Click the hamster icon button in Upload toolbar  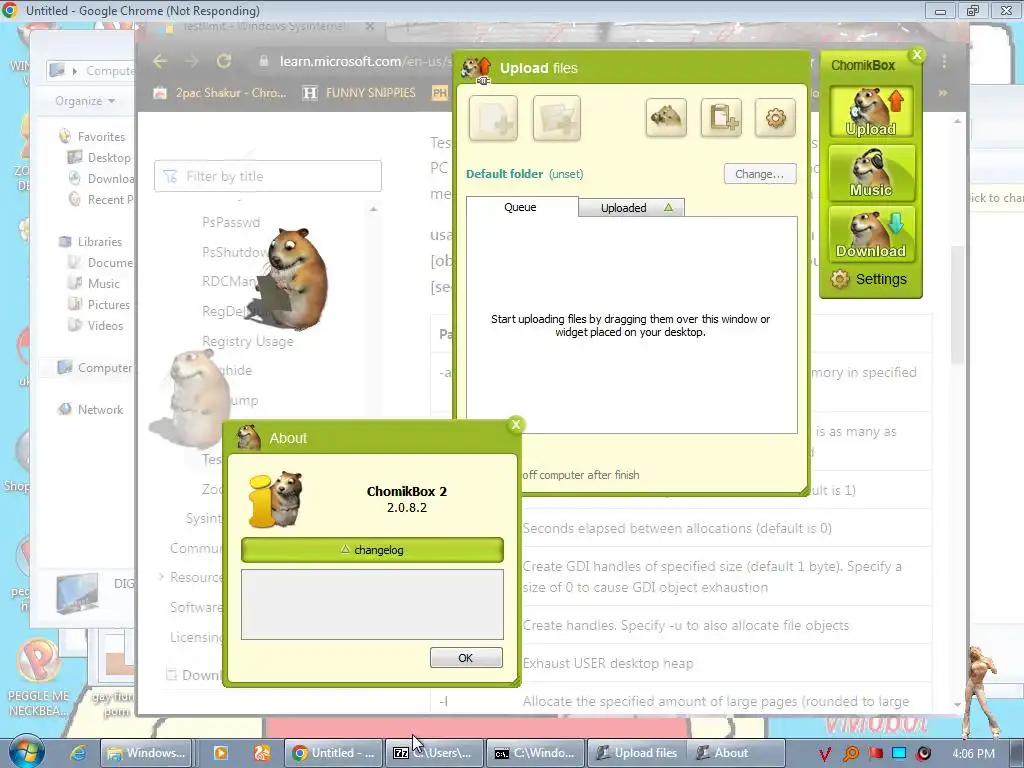(665, 118)
